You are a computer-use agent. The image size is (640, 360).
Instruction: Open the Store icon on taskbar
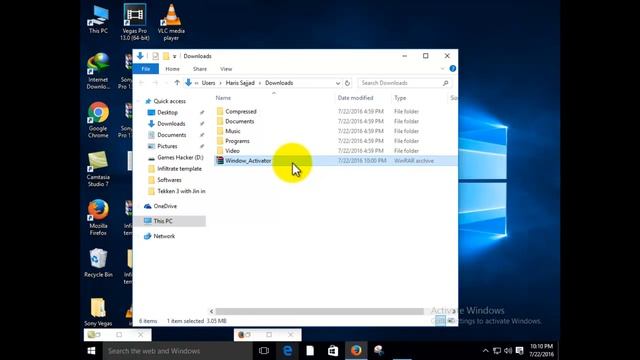(x=333, y=351)
